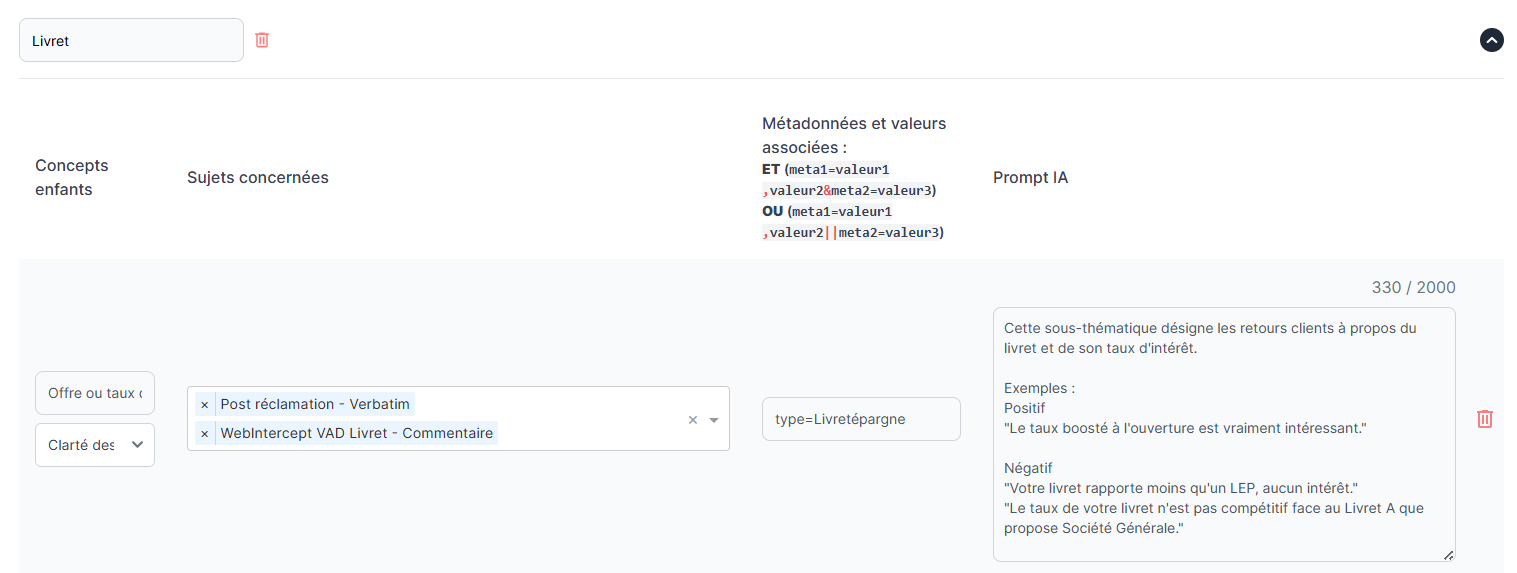Open the "Clarté des" dropdown
The width and height of the screenshot is (1517, 573).
[95, 445]
